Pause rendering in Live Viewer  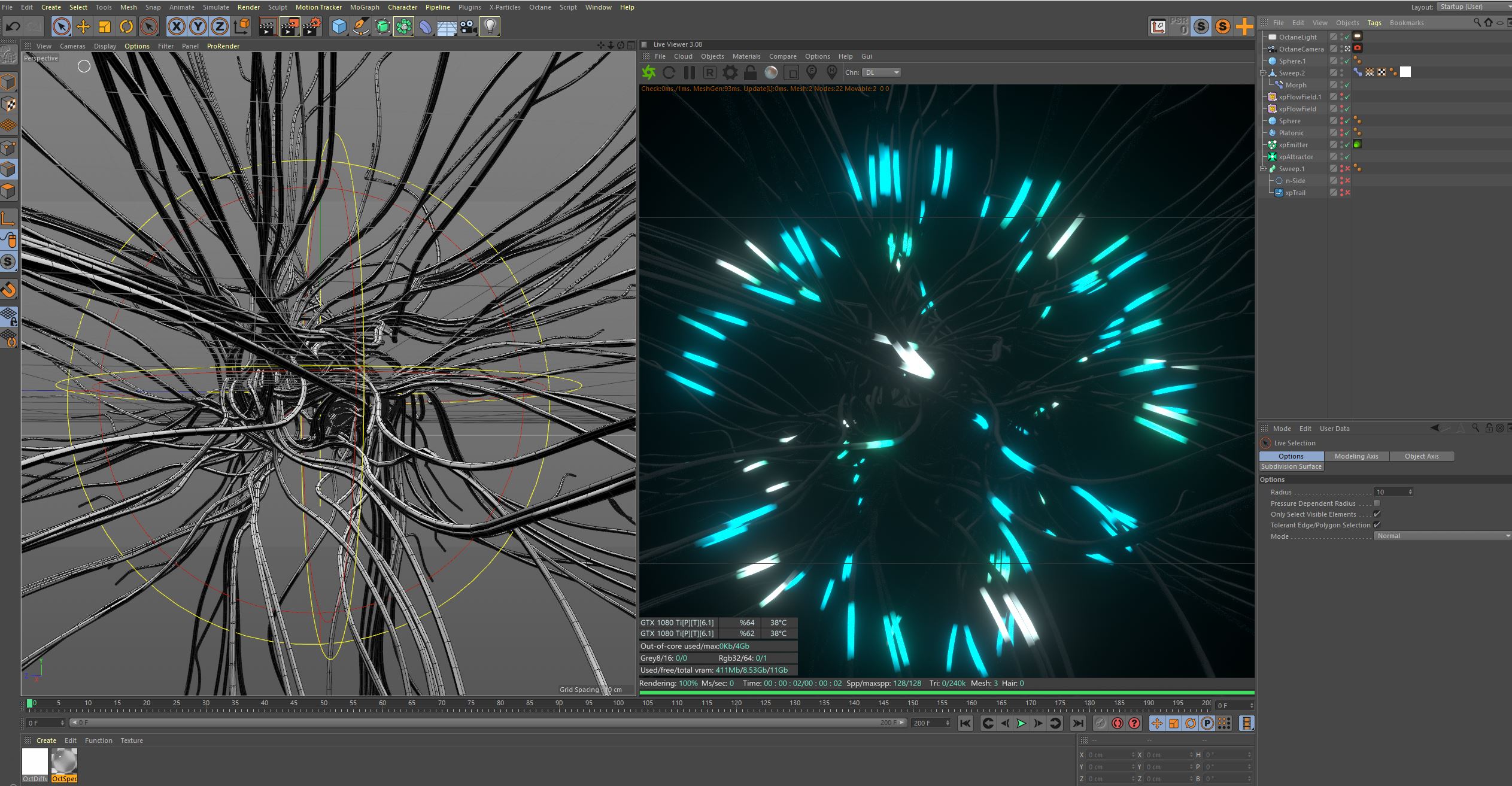tap(690, 72)
